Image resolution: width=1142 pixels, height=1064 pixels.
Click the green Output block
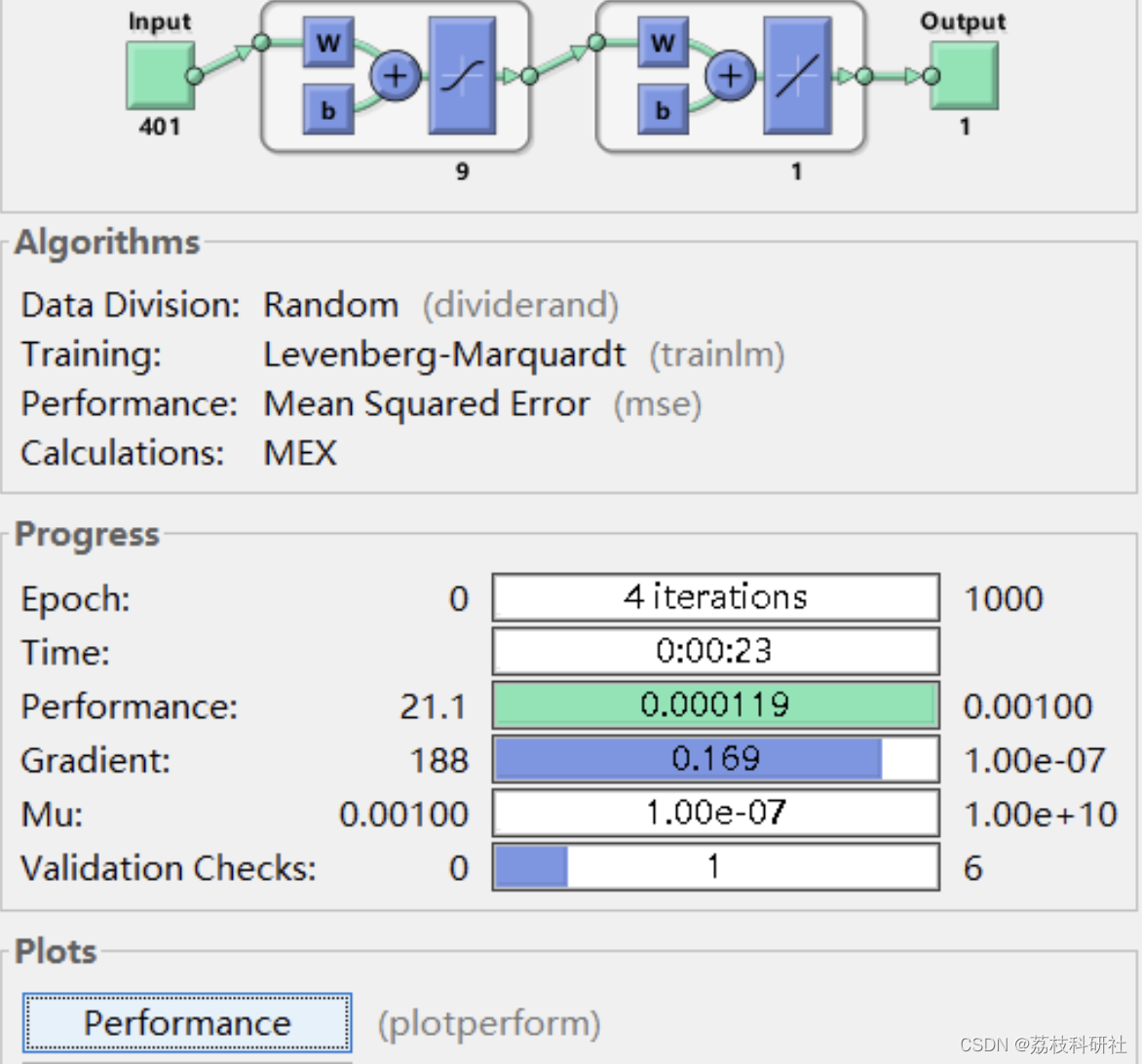(x=965, y=76)
